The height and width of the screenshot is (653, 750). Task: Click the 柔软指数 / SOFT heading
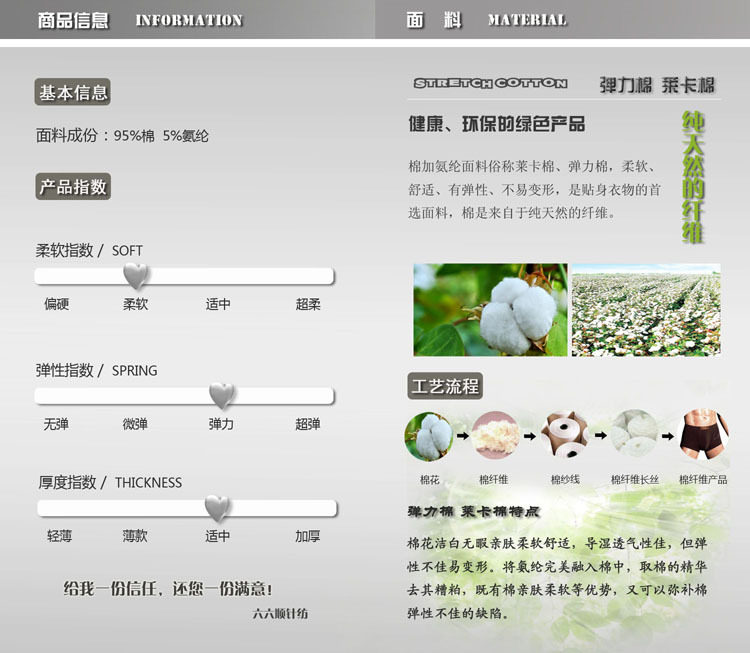(x=89, y=250)
